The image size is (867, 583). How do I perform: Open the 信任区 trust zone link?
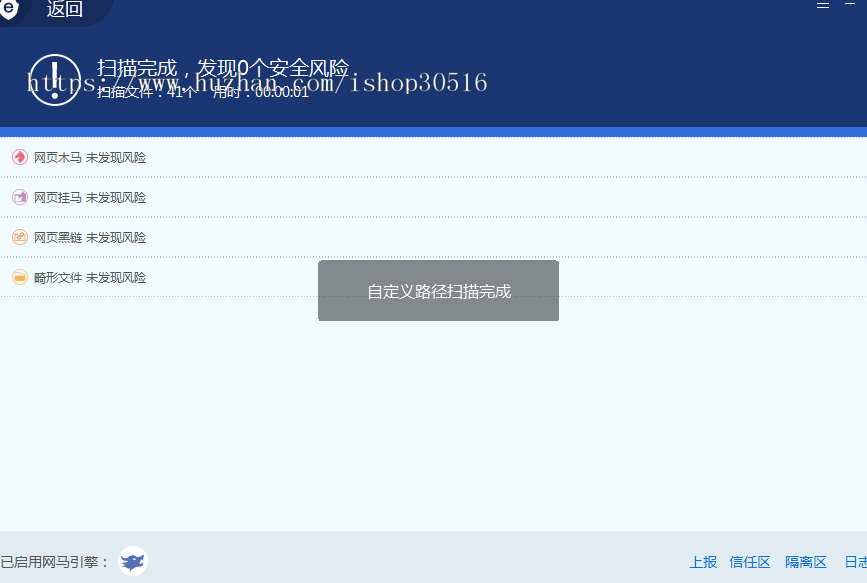[x=750, y=562]
